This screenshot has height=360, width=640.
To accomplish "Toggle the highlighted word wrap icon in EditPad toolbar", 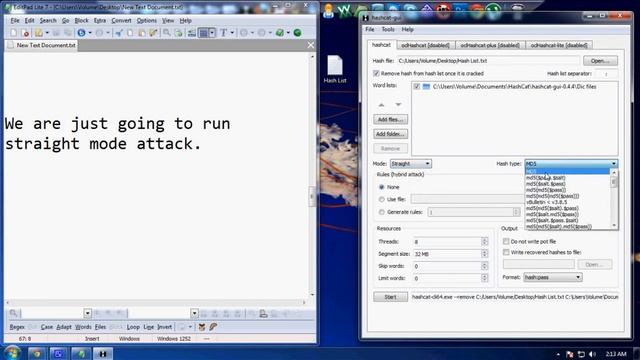I will [203, 33].
